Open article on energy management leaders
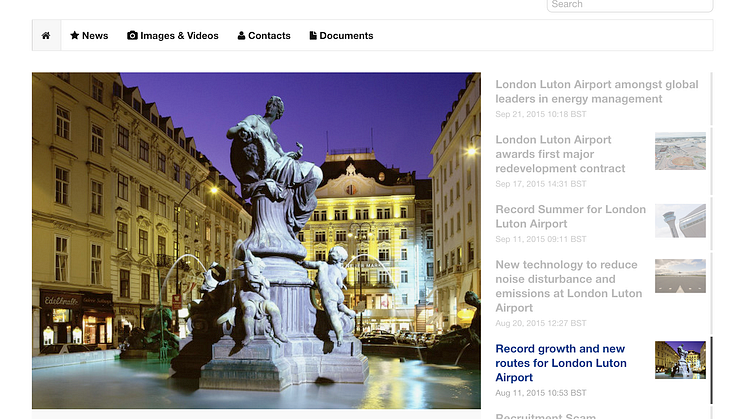Screen dimensions: 746x419 pos(597,91)
